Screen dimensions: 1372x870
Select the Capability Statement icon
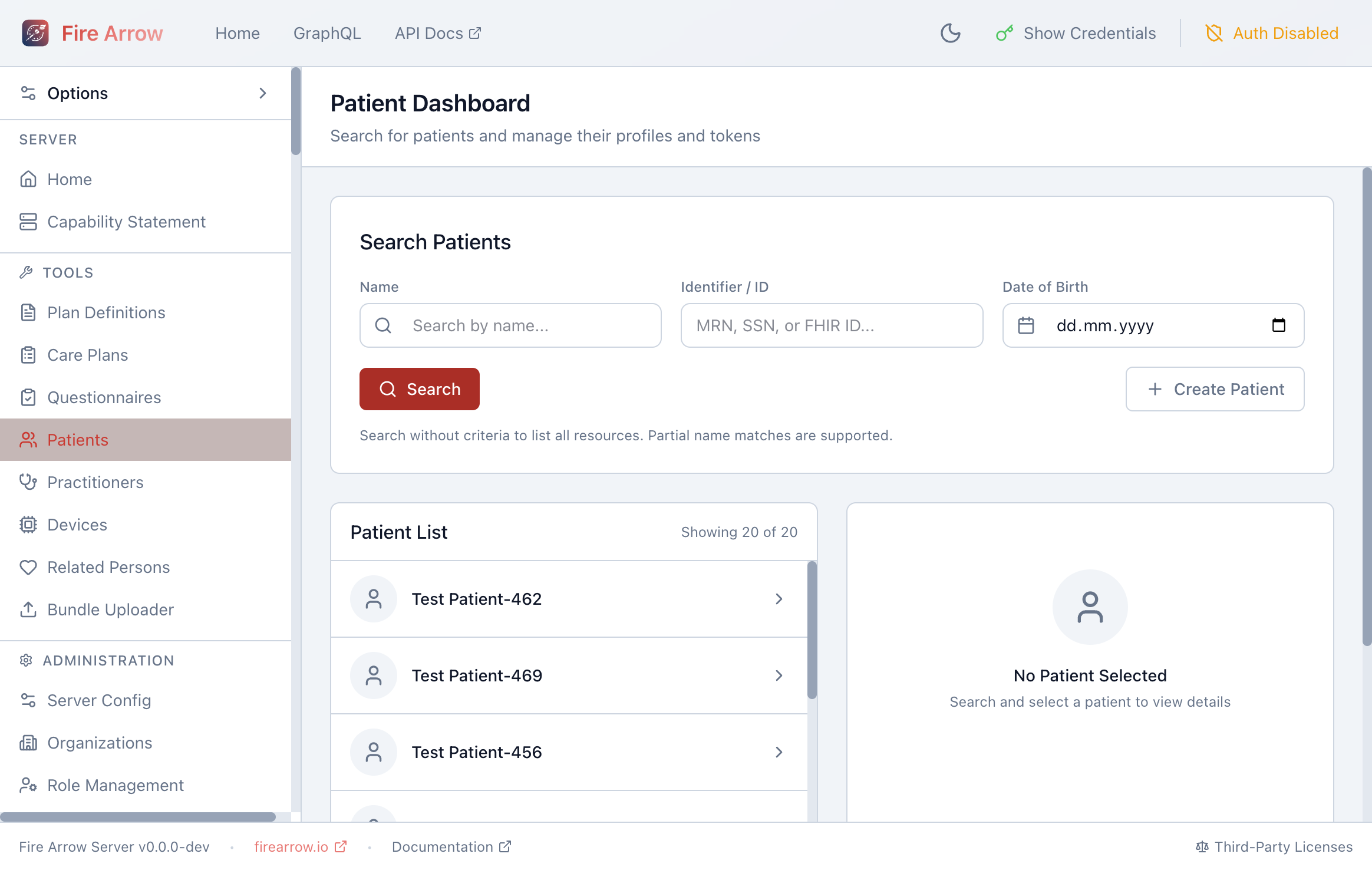pos(28,222)
